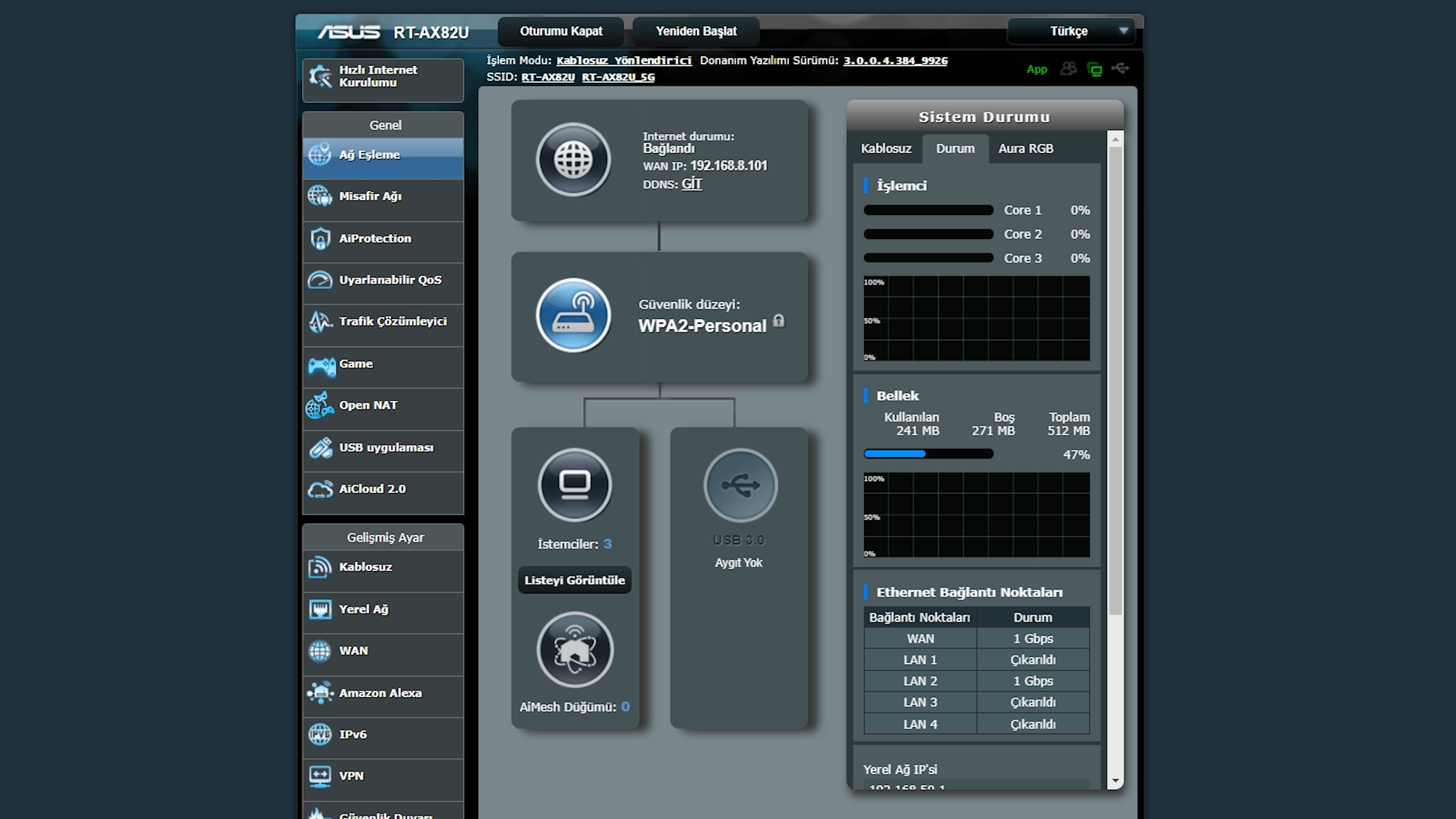Click the Misafir Ağı globe icon
The height and width of the screenshot is (819, 1456).
click(x=320, y=196)
